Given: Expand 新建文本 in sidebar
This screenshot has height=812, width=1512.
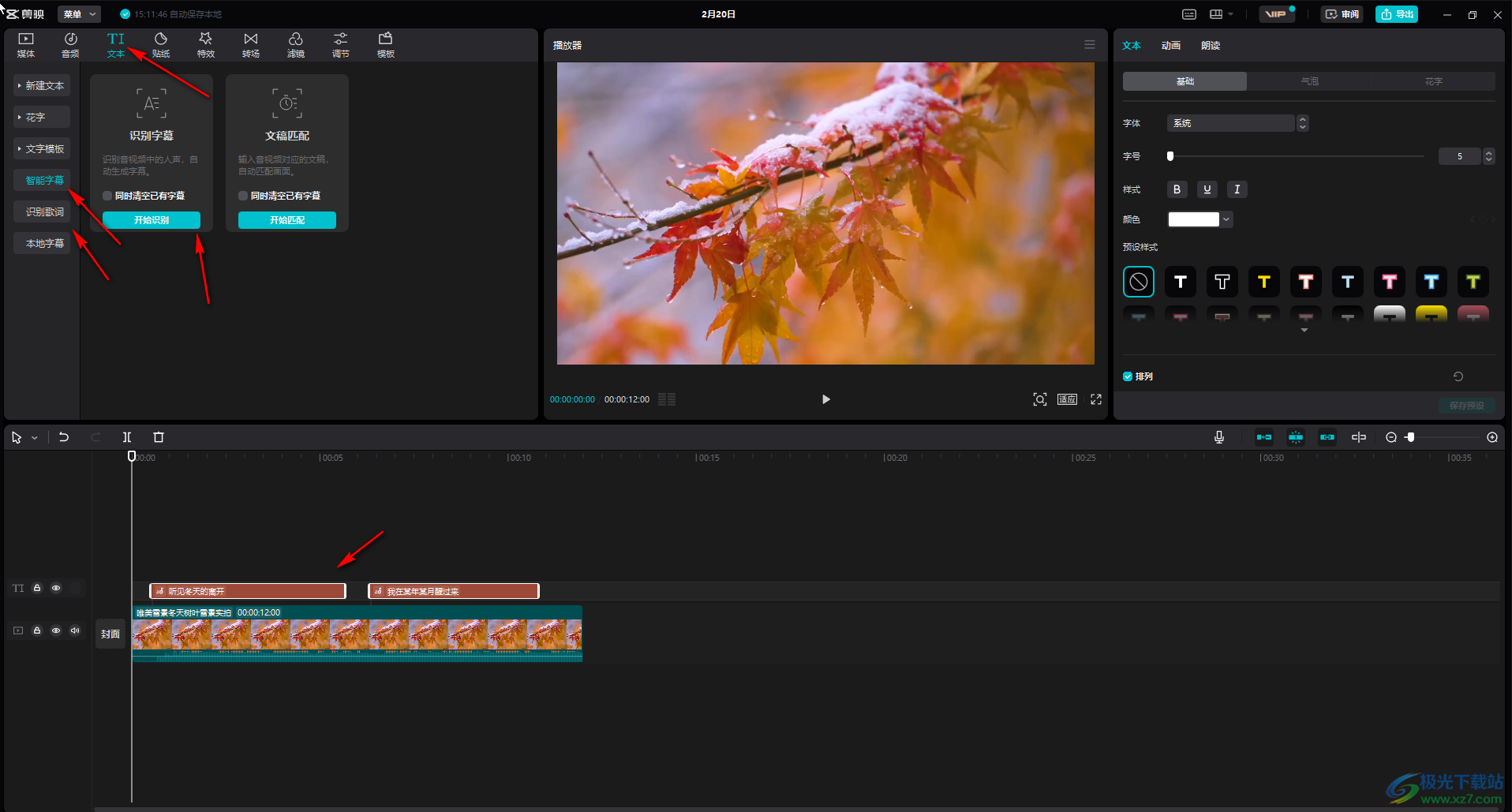Looking at the screenshot, I should [42, 85].
